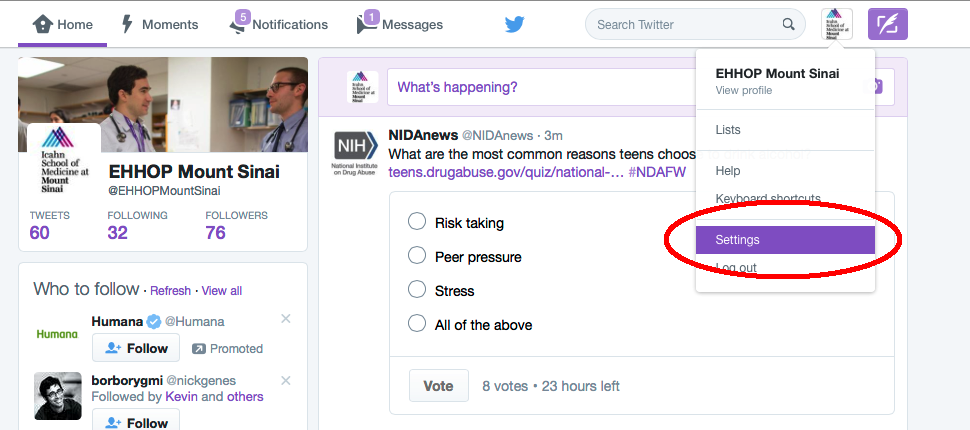Dismiss Humana follow suggestion
This screenshot has height=430, width=970.
point(286,319)
